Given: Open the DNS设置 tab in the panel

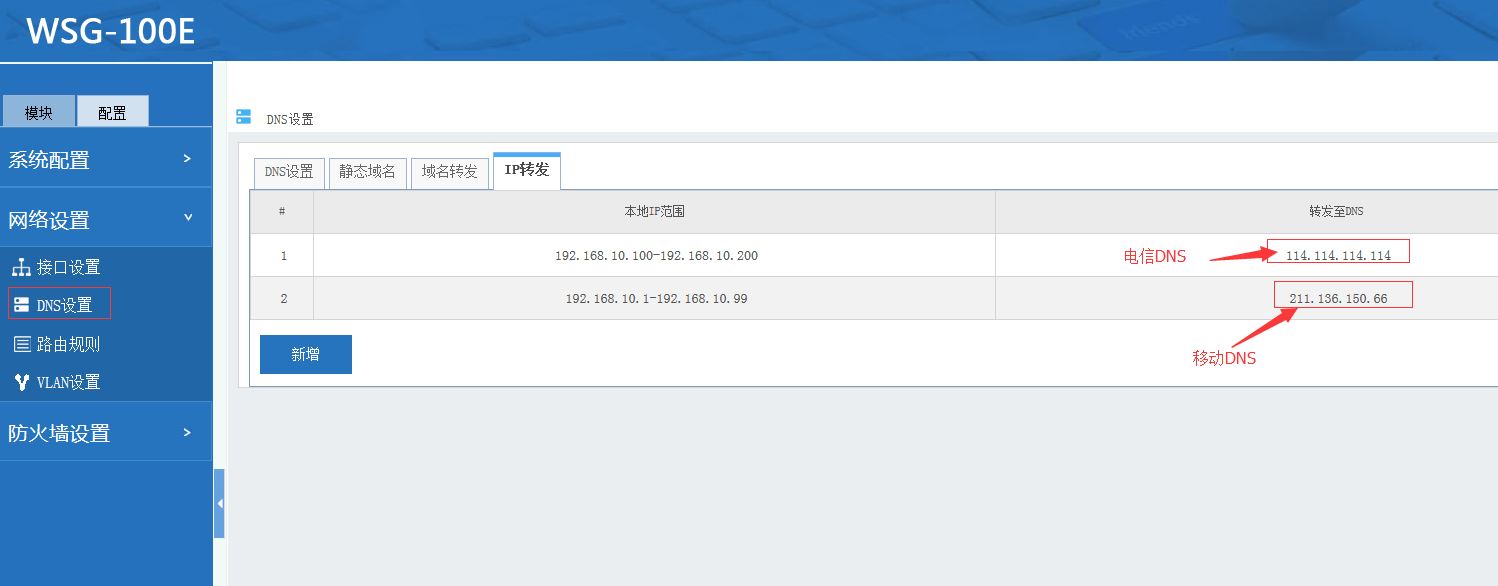Looking at the screenshot, I should tap(289, 172).
